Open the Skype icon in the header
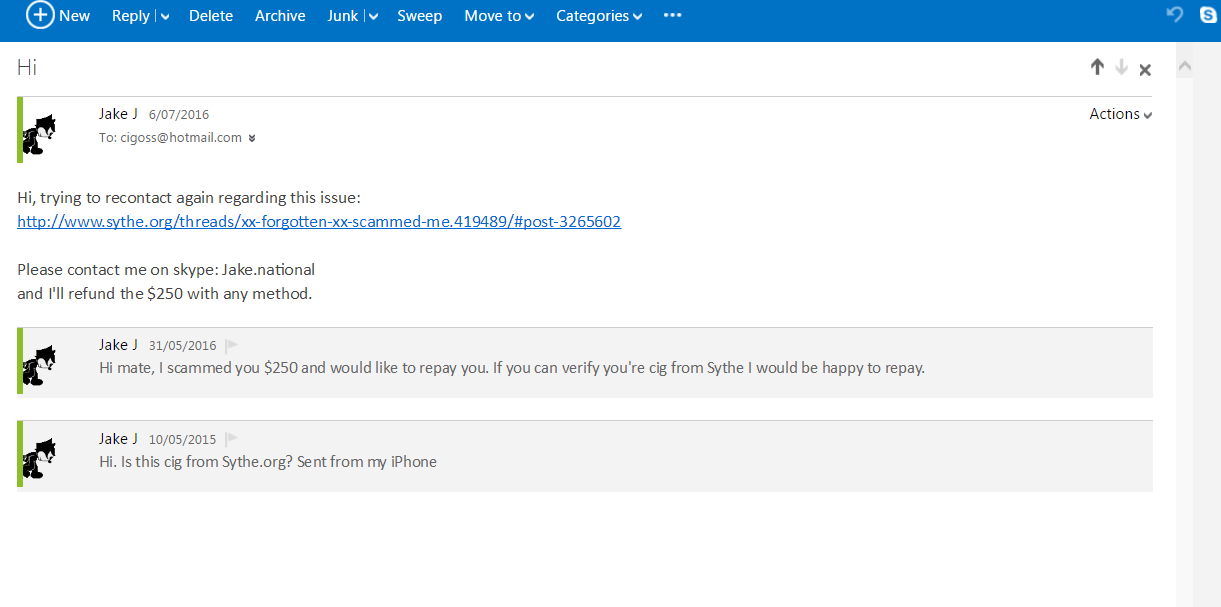The height and width of the screenshot is (607, 1221). tap(1208, 15)
